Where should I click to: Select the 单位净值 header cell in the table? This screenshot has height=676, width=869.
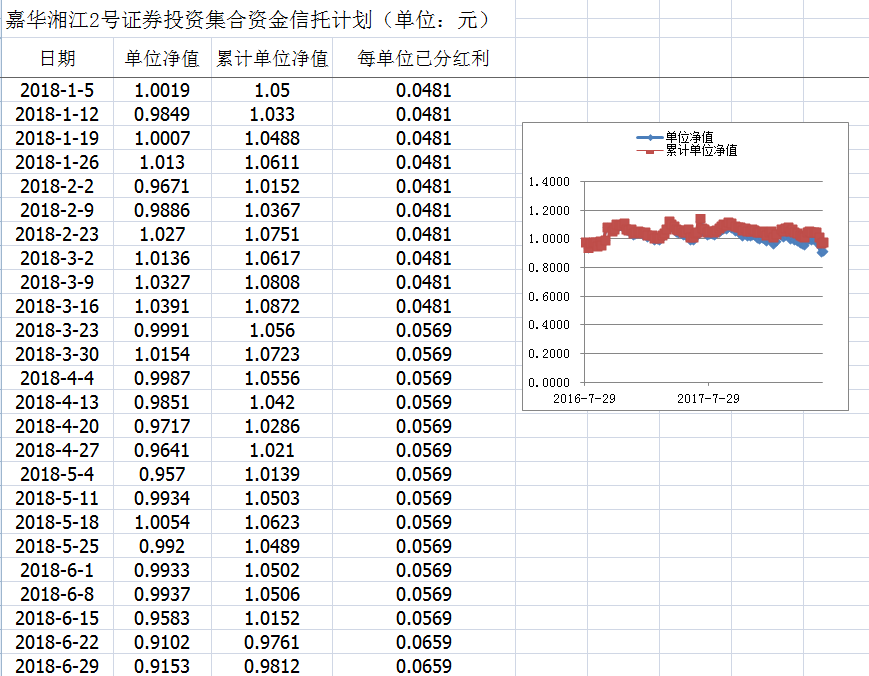click(162, 59)
